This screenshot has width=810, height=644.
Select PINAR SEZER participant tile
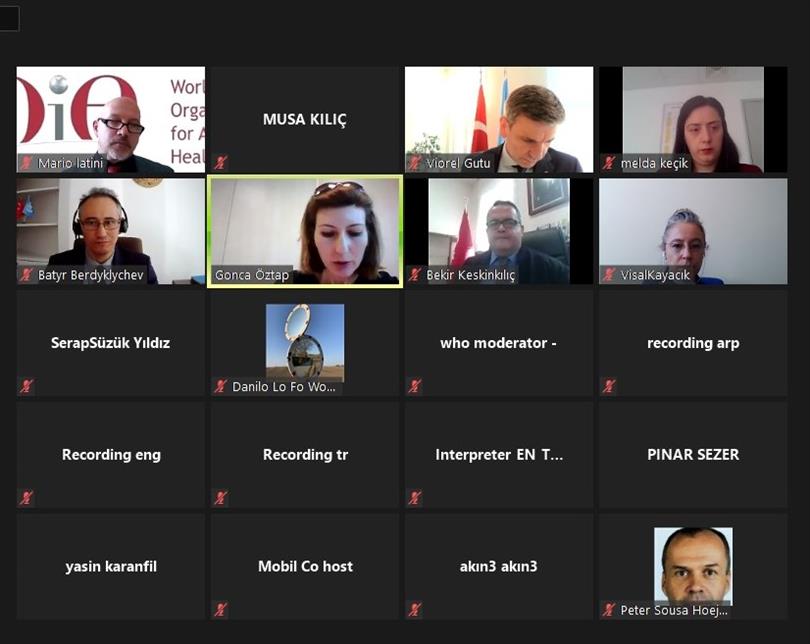pyautogui.click(x=693, y=455)
